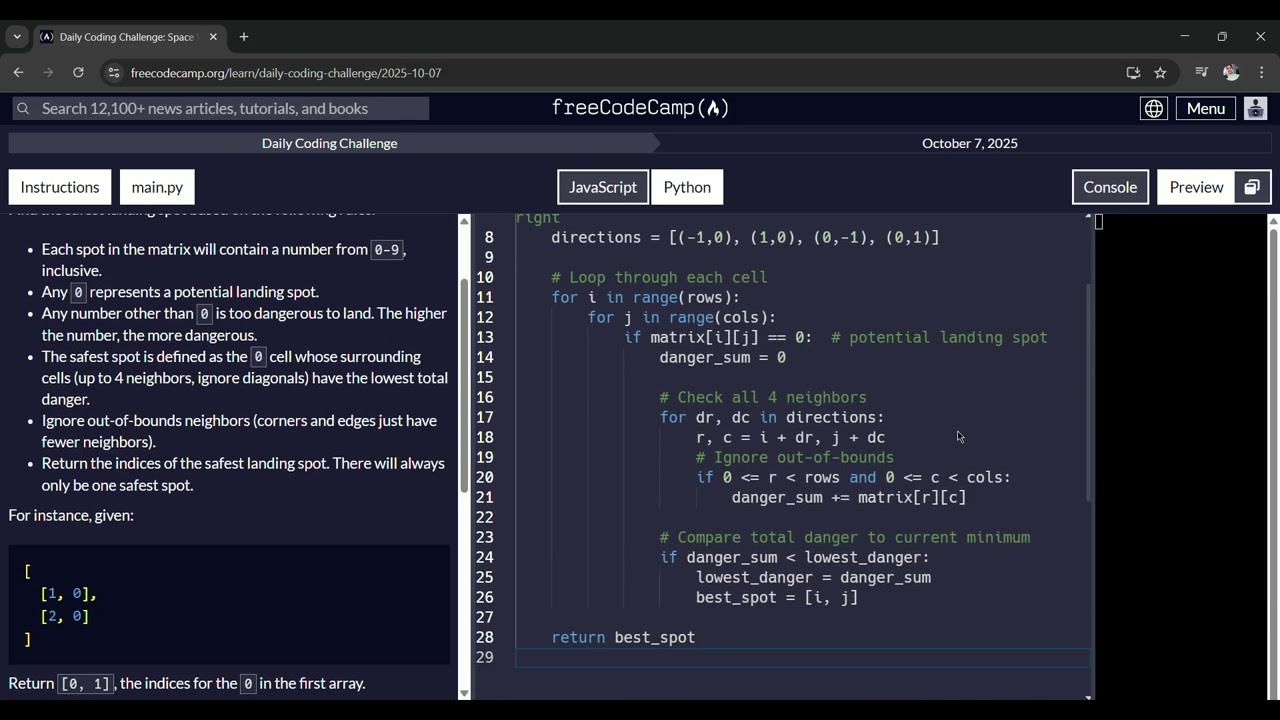1280x720 pixels.
Task: View site information icon in address bar
Action: click(x=114, y=73)
